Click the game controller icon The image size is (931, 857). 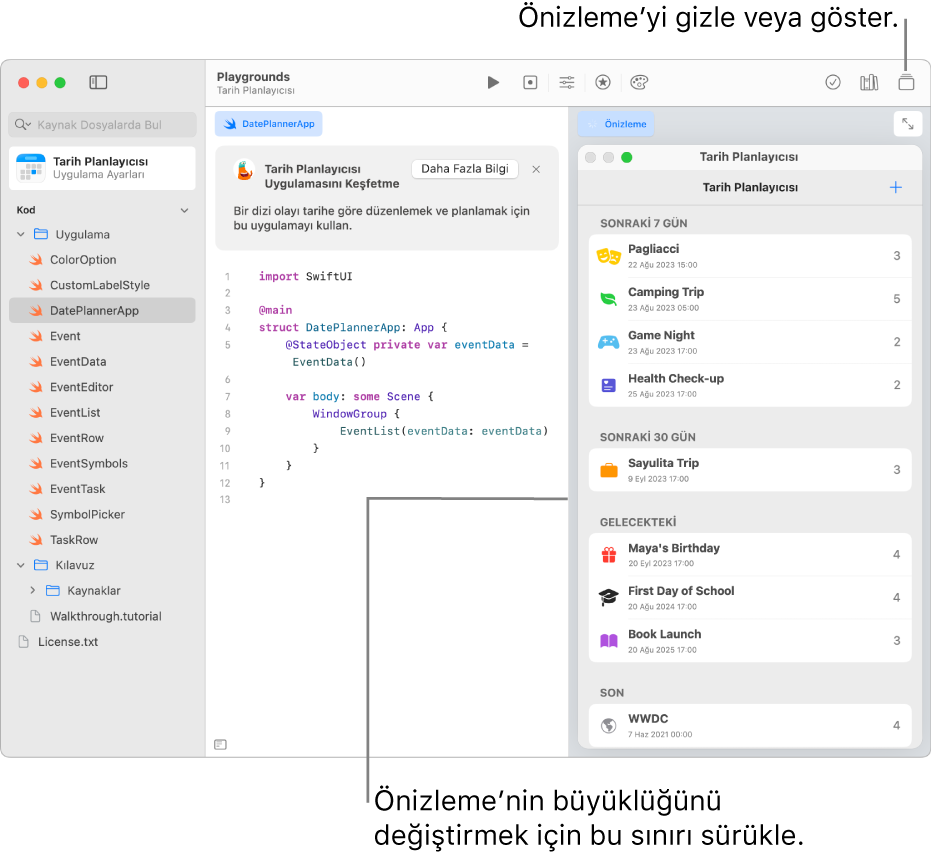[609, 342]
